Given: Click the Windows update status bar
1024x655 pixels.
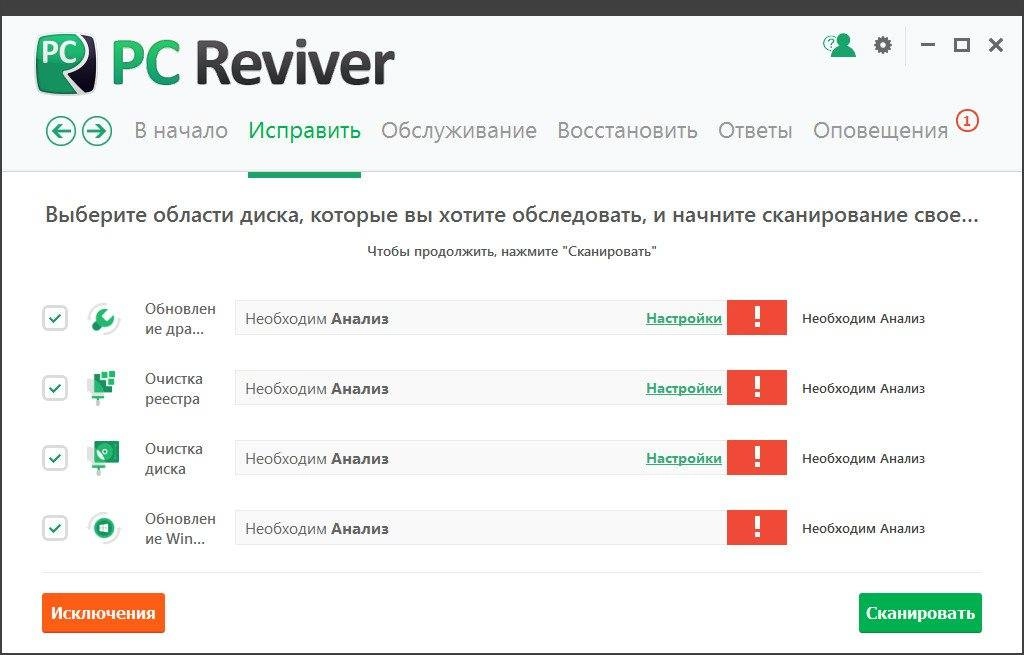Looking at the screenshot, I should click(x=481, y=528).
